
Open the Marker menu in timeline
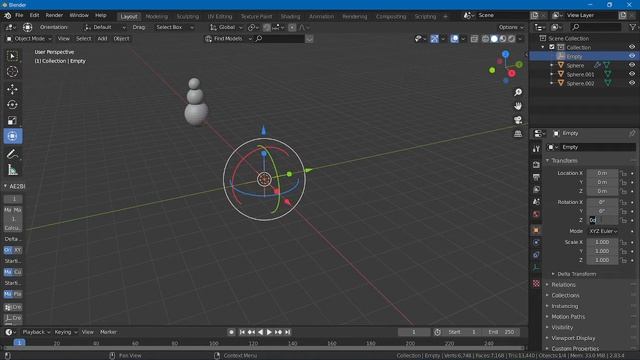point(108,332)
